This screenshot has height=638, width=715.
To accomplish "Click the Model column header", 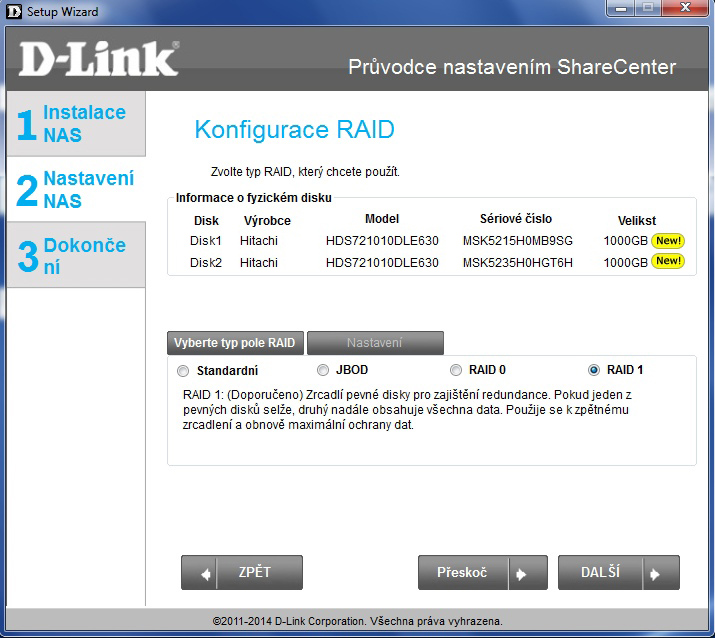I will [382, 219].
